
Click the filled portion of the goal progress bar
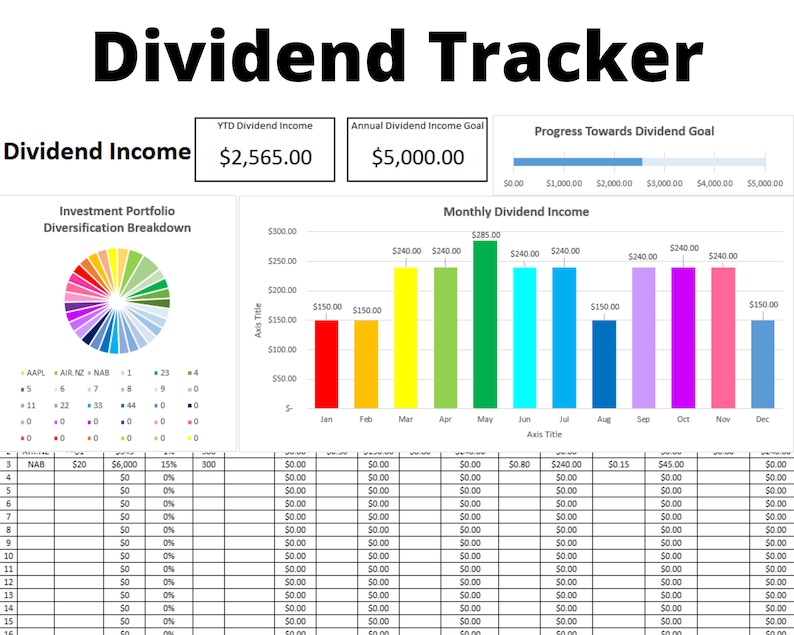pyautogui.click(x=578, y=162)
